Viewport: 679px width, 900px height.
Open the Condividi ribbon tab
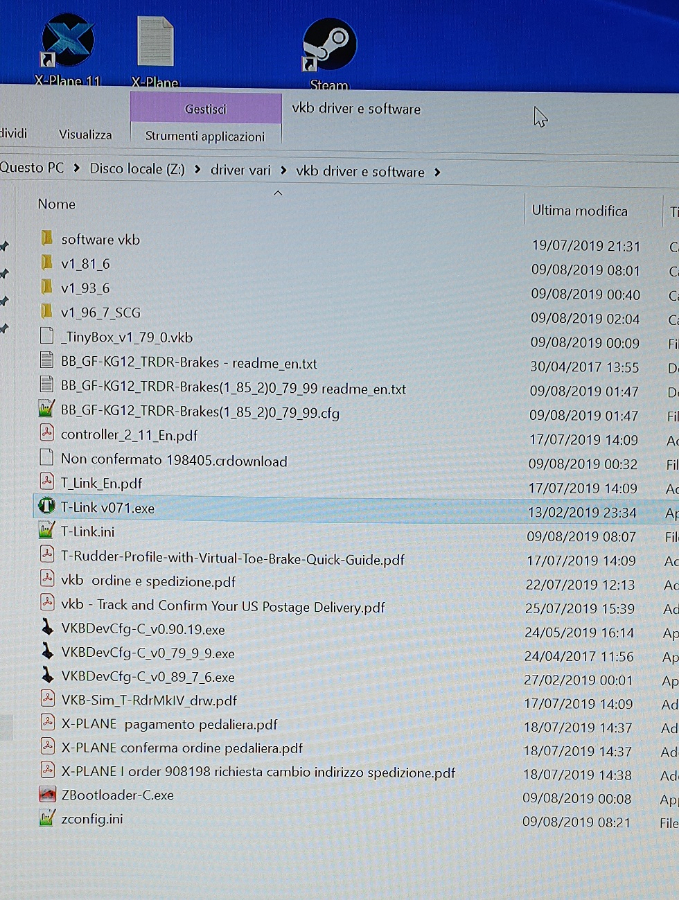(x=13, y=133)
